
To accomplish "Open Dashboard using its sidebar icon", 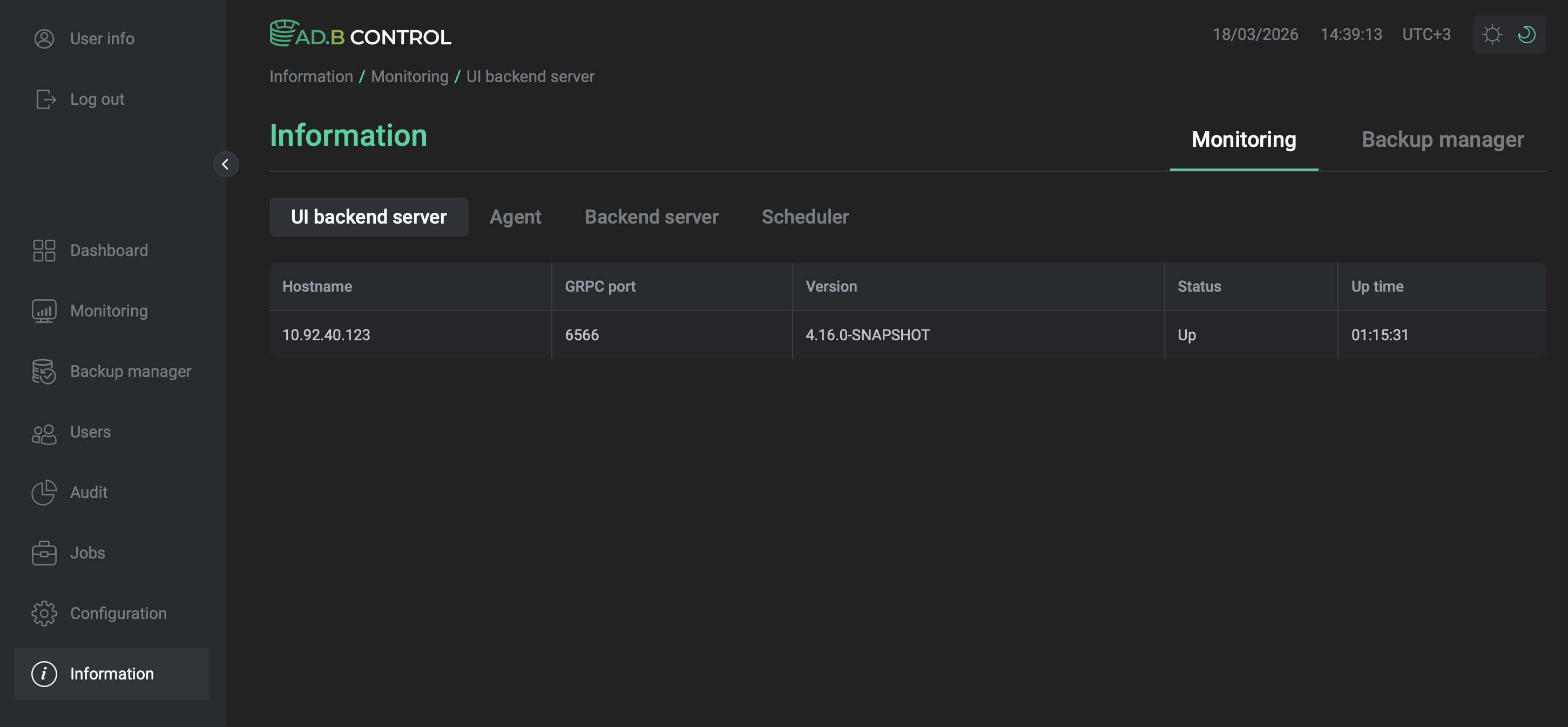I will pos(43,250).
